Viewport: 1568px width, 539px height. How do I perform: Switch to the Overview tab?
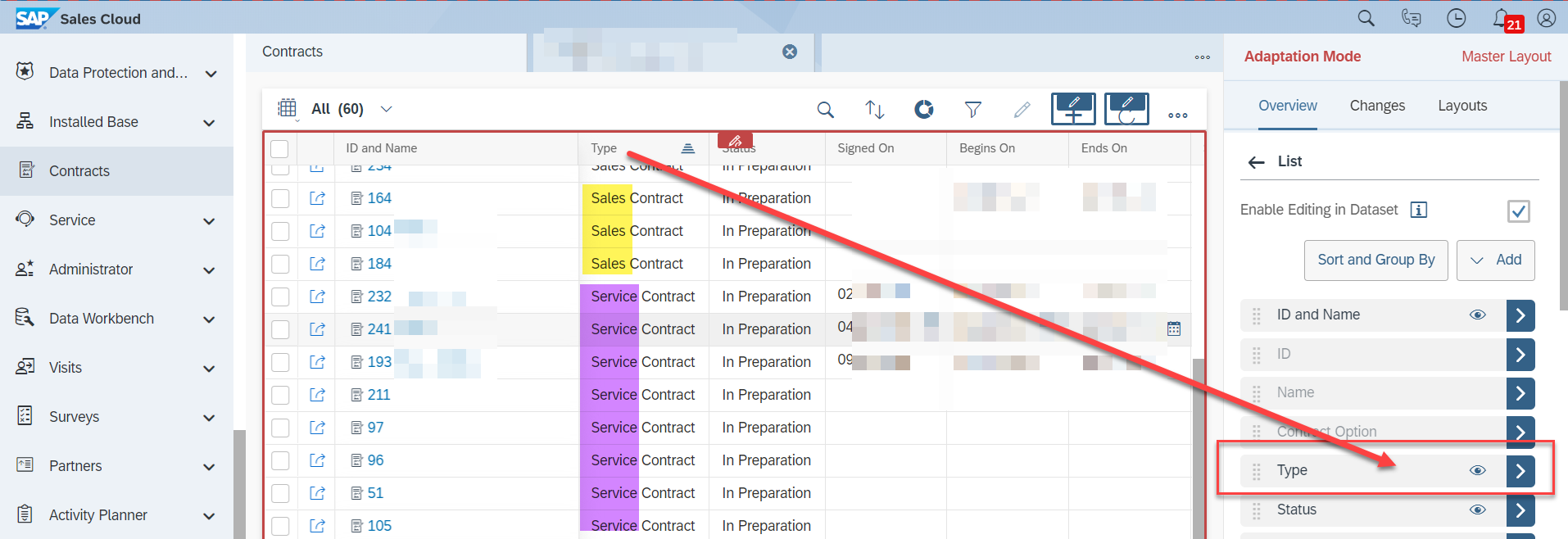[x=1288, y=106]
